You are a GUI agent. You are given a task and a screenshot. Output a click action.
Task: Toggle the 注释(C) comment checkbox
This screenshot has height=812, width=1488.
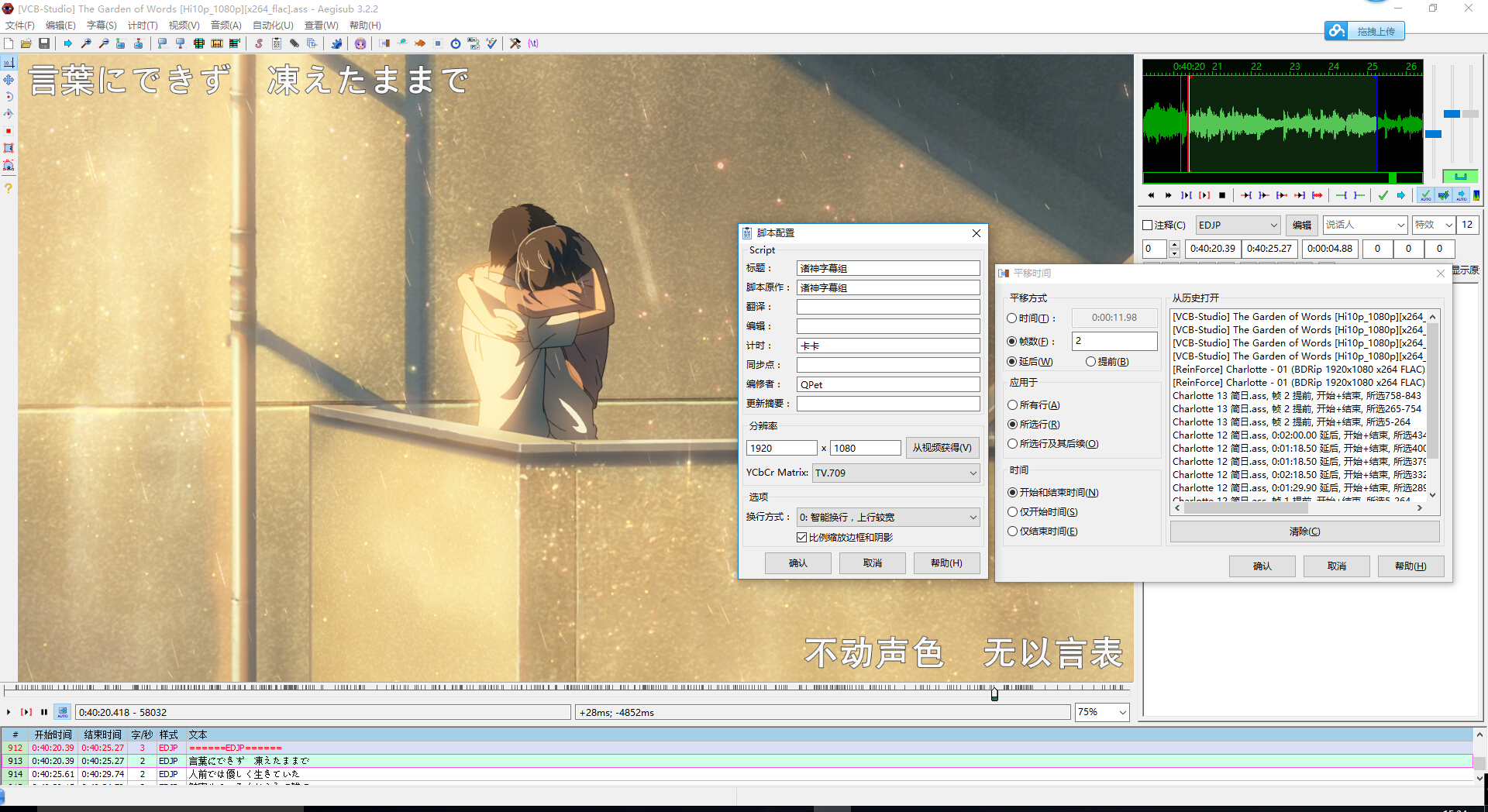(x=1148, y=225)
